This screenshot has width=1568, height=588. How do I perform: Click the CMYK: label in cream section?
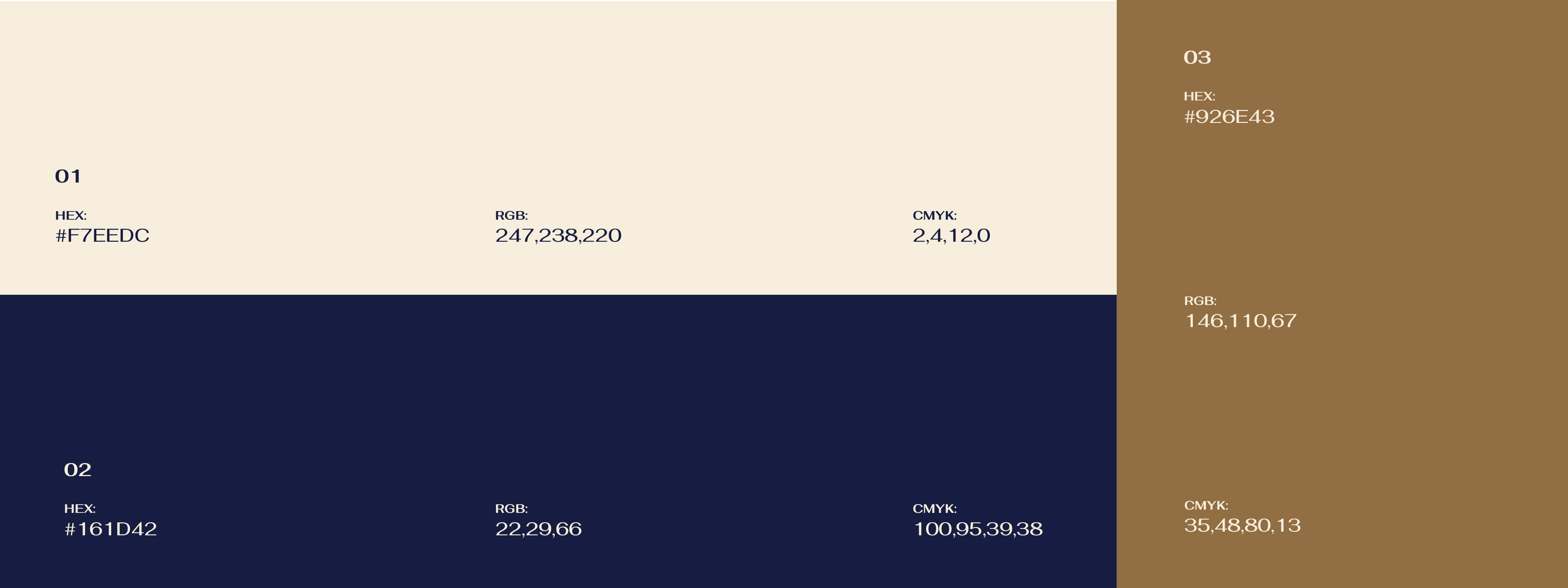pyautogui.click(x=935, y=216)
